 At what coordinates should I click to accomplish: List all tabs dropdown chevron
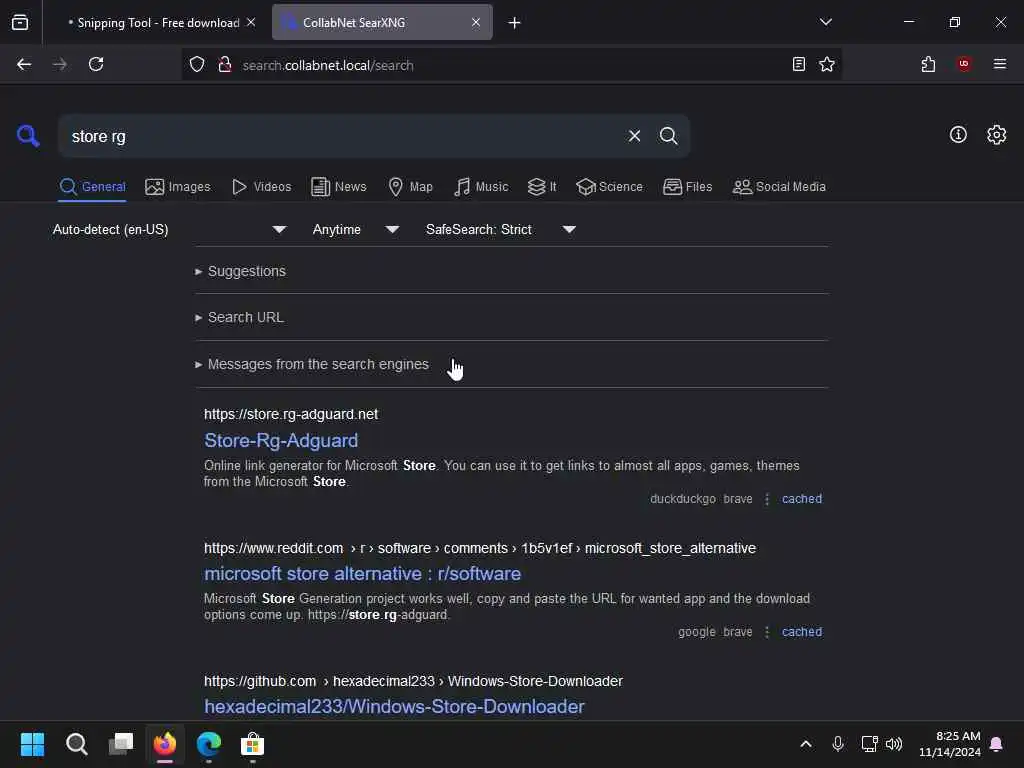pos(825,22)
